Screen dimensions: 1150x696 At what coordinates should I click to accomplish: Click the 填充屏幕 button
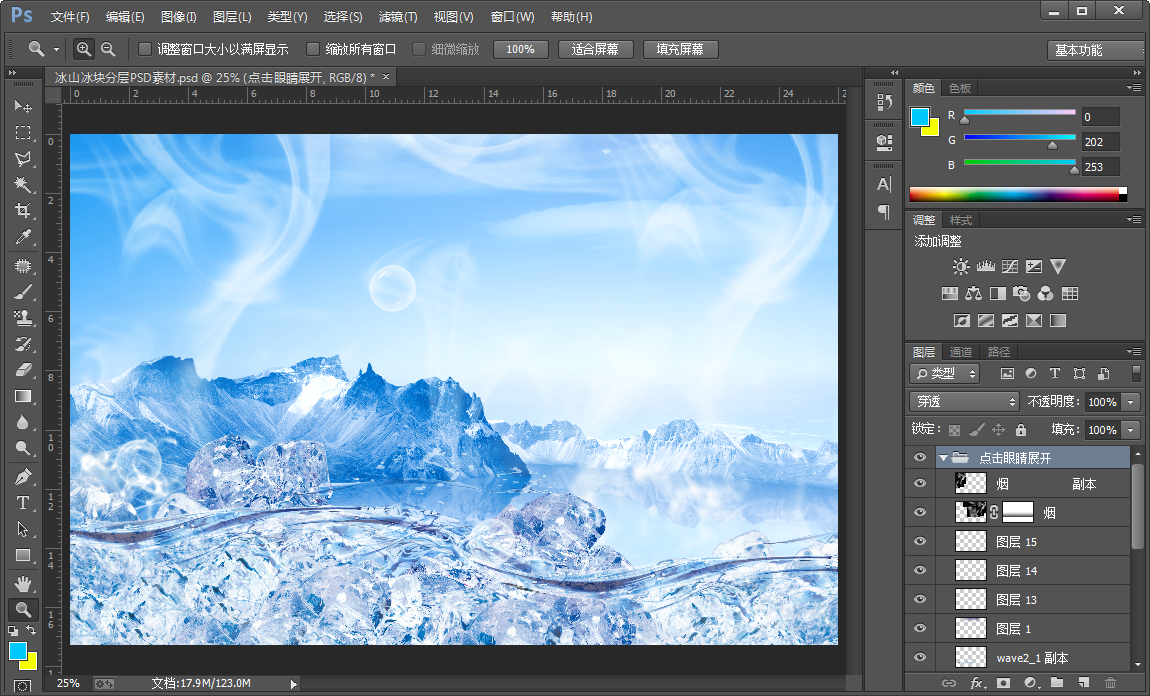click(681, 49)
